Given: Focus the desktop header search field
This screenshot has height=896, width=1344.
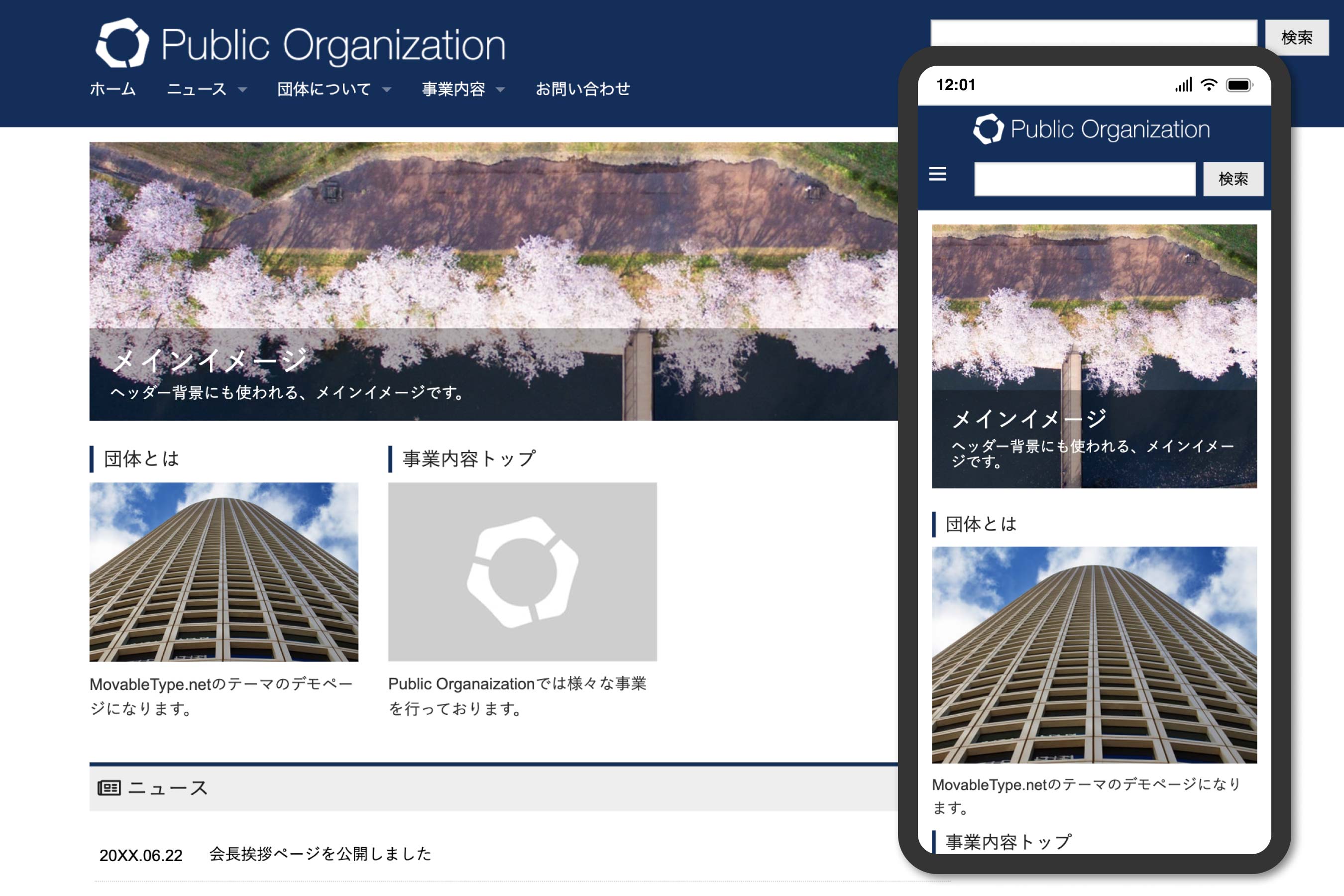Looking at the screenshot, I should click(x=1093, y=33).
